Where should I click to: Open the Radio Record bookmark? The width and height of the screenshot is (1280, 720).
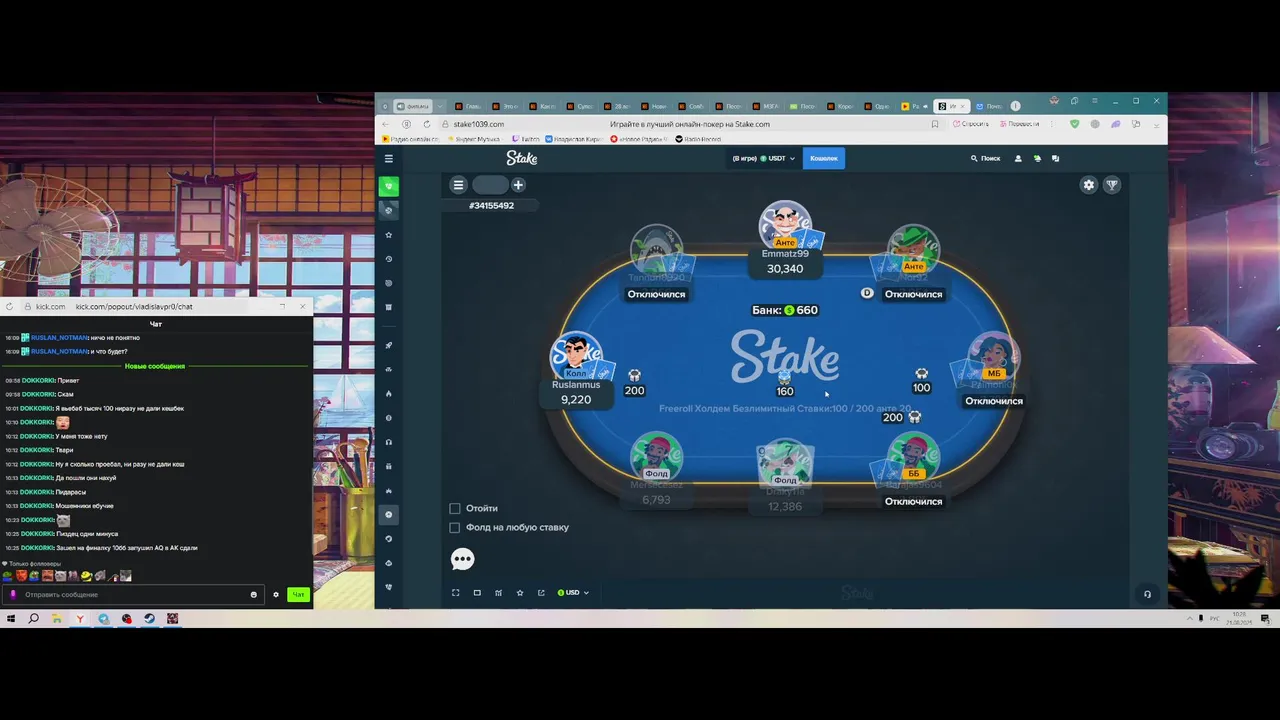pos(698,139)
